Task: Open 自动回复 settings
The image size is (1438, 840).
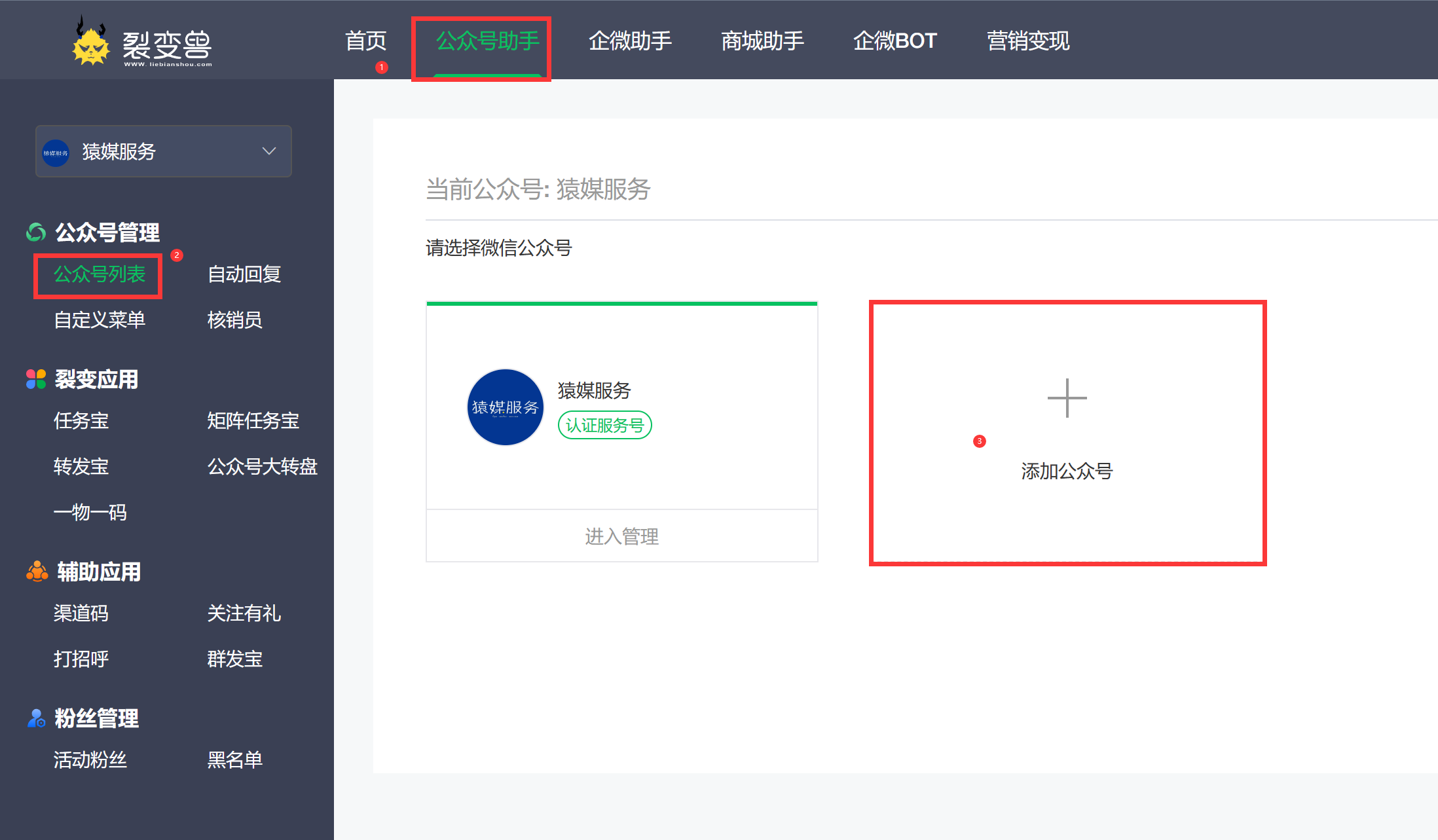Action: click(244, 275)
